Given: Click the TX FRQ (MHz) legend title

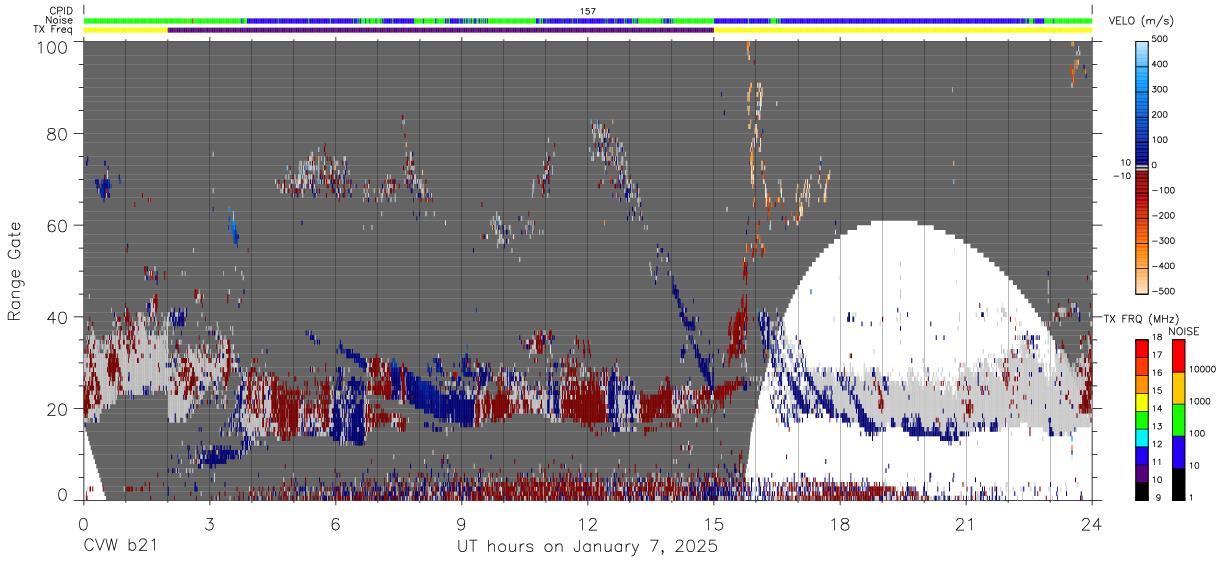Looking at the screenshot, I should (1140, 319).
